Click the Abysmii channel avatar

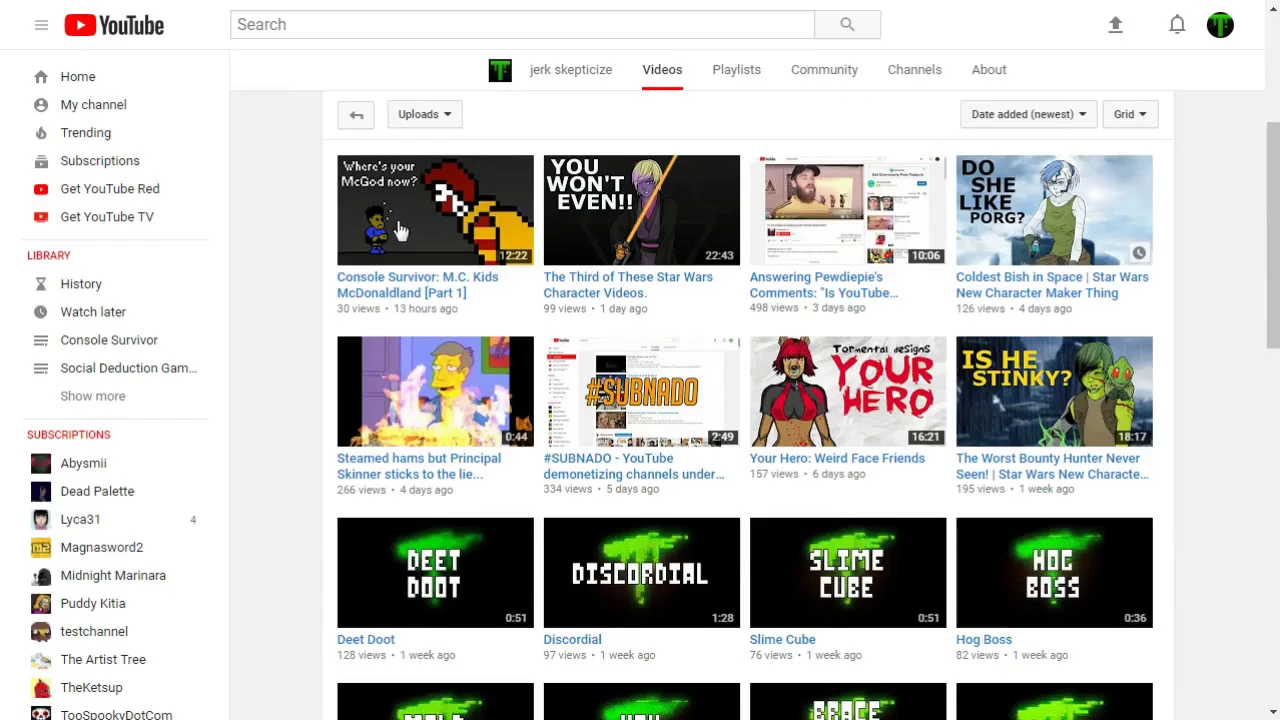[41, 463]
